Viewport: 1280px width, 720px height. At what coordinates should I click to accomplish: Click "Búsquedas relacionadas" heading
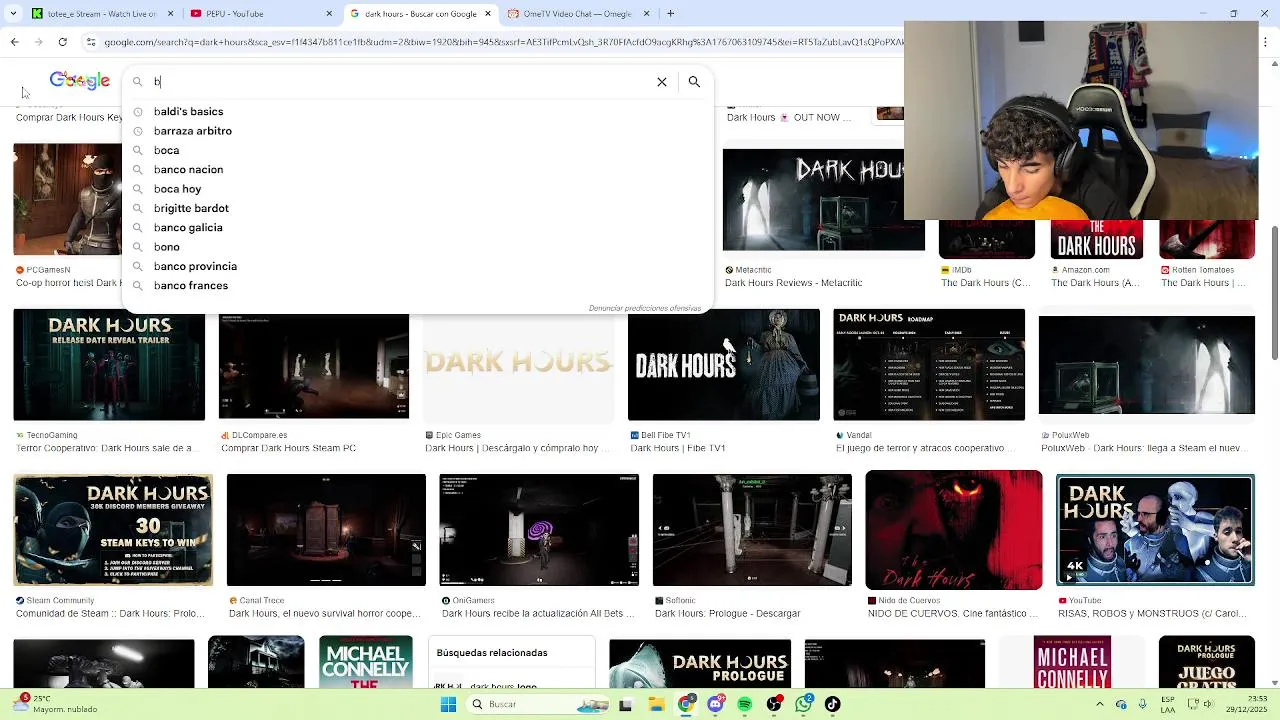492,653
